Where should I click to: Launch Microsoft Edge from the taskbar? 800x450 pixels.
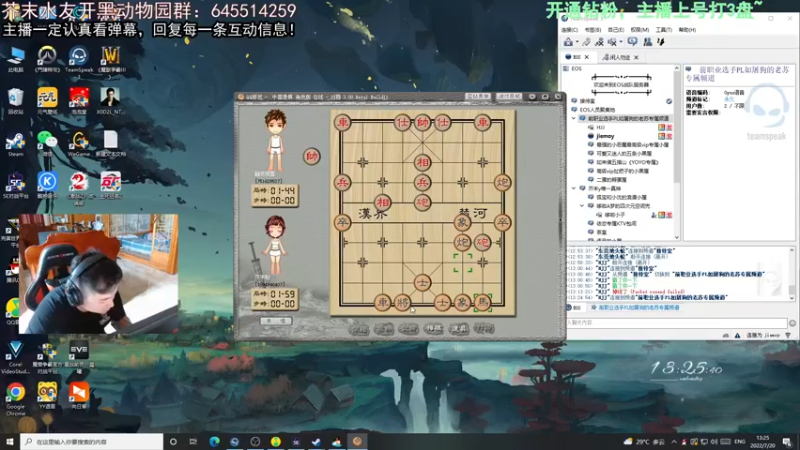[214, 441]
